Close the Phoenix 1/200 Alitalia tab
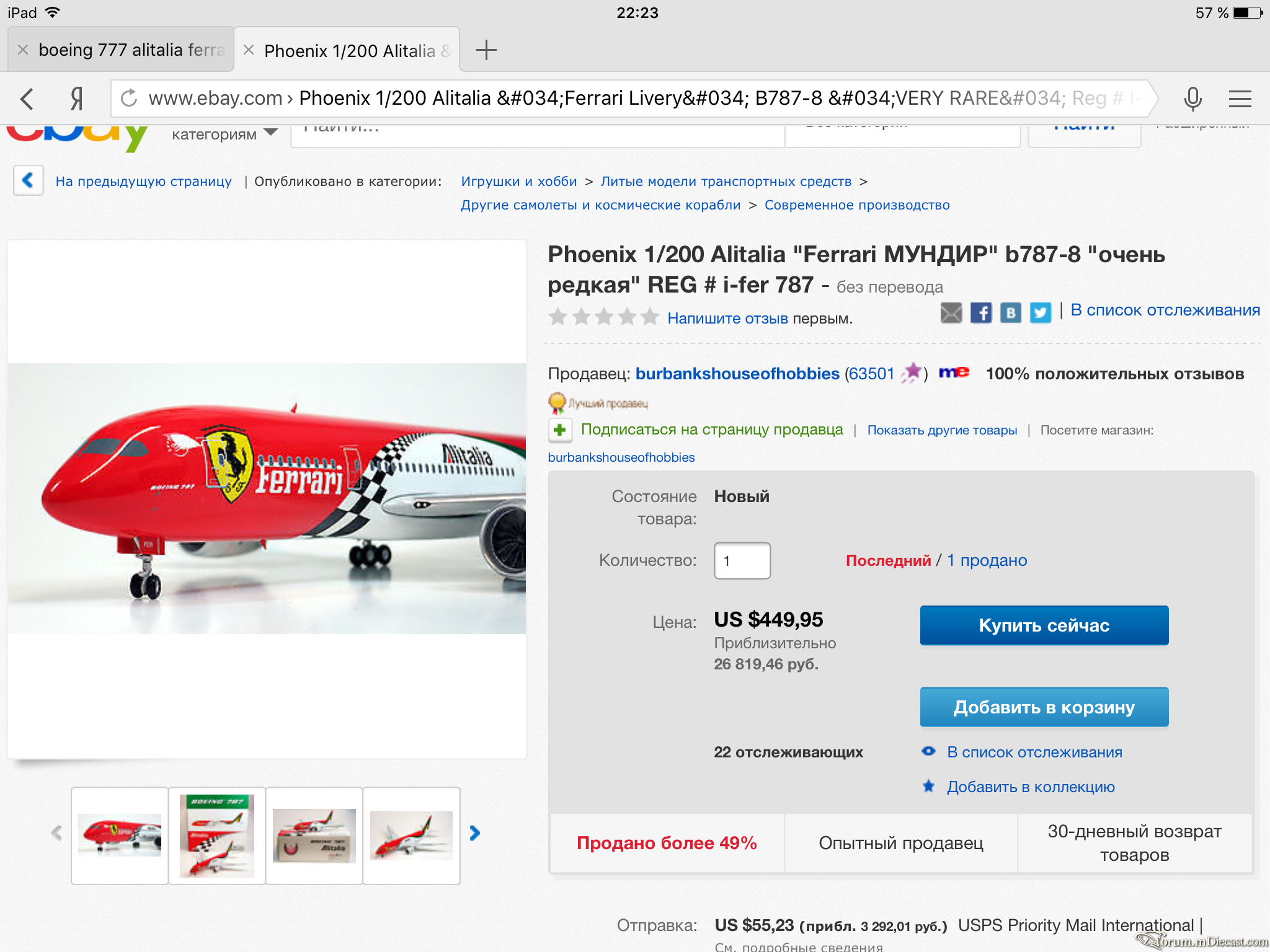The image size is (1270, 952). tap(249, 50)
